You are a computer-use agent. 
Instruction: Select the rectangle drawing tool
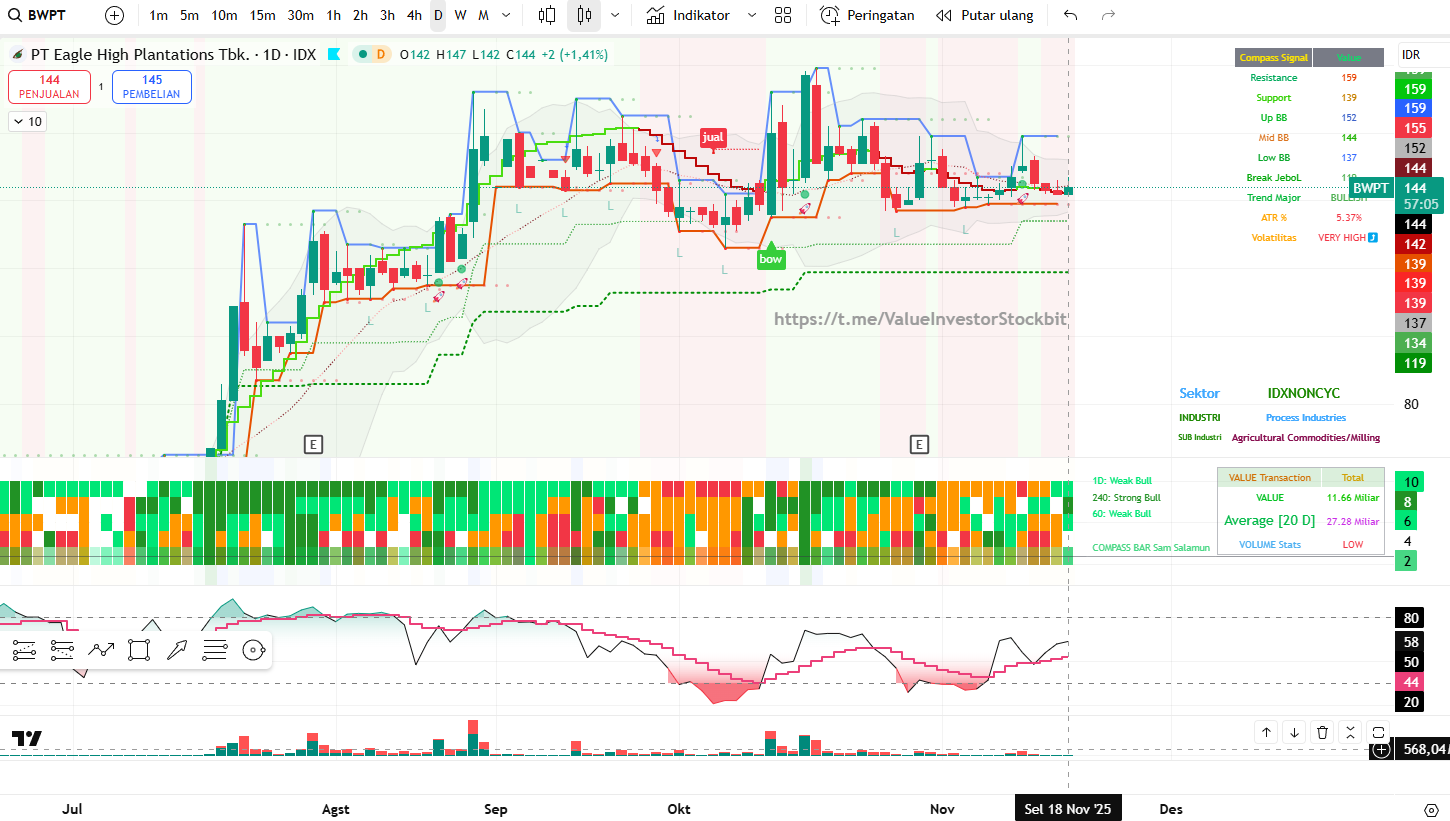[x=139, y=650]
